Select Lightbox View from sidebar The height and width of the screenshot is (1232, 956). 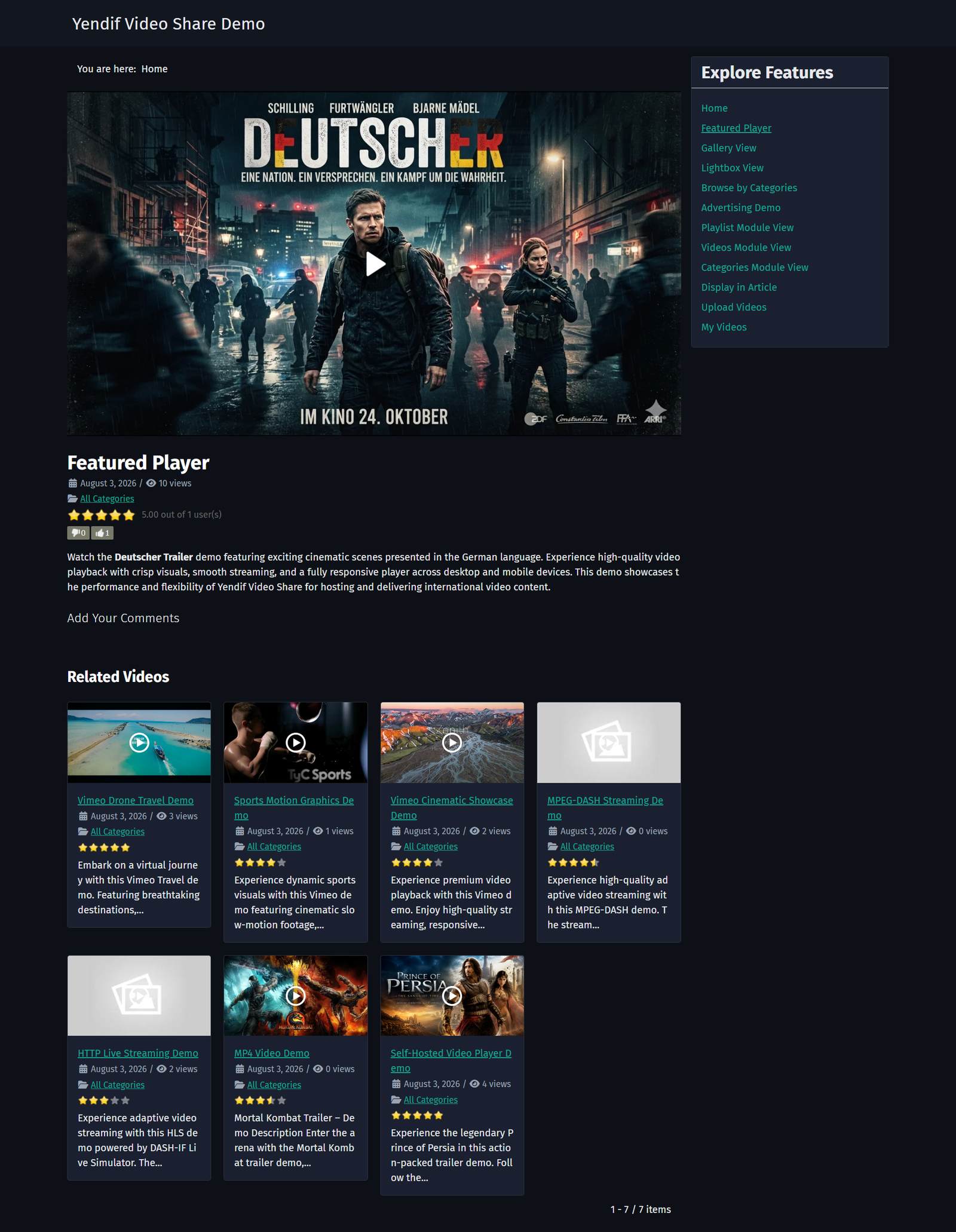(x=733, y=168)
